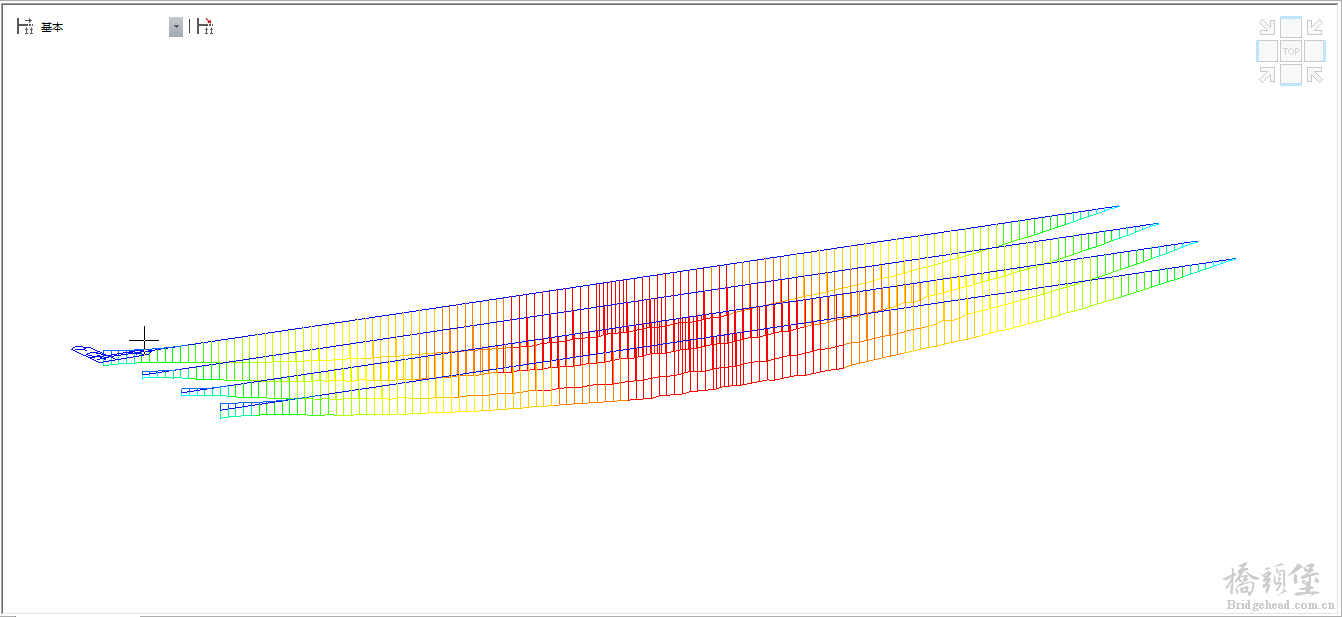Image resolution: width=1342 pixels, height=617 pixels.
Task: Click the bottom-left diagonal view arrow
Action: click(1267, 74)
